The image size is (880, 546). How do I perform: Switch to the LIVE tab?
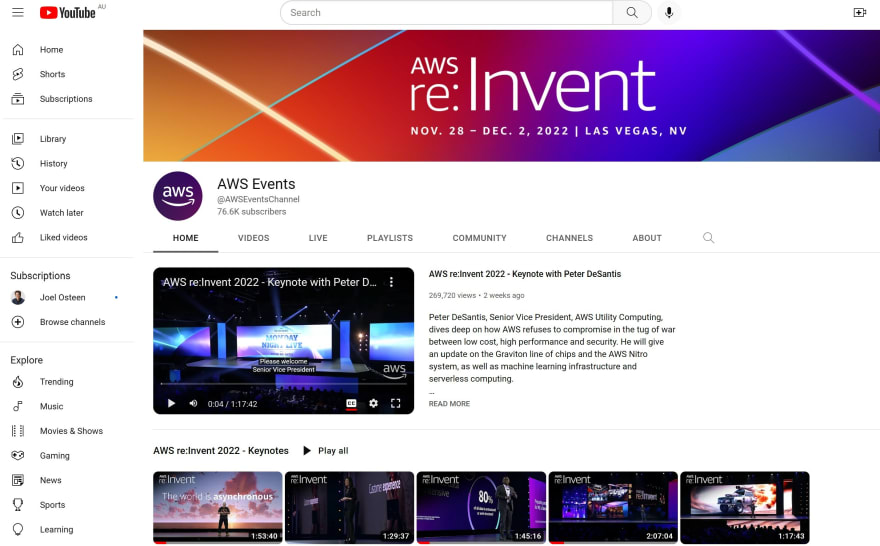[x=318, y=238]
